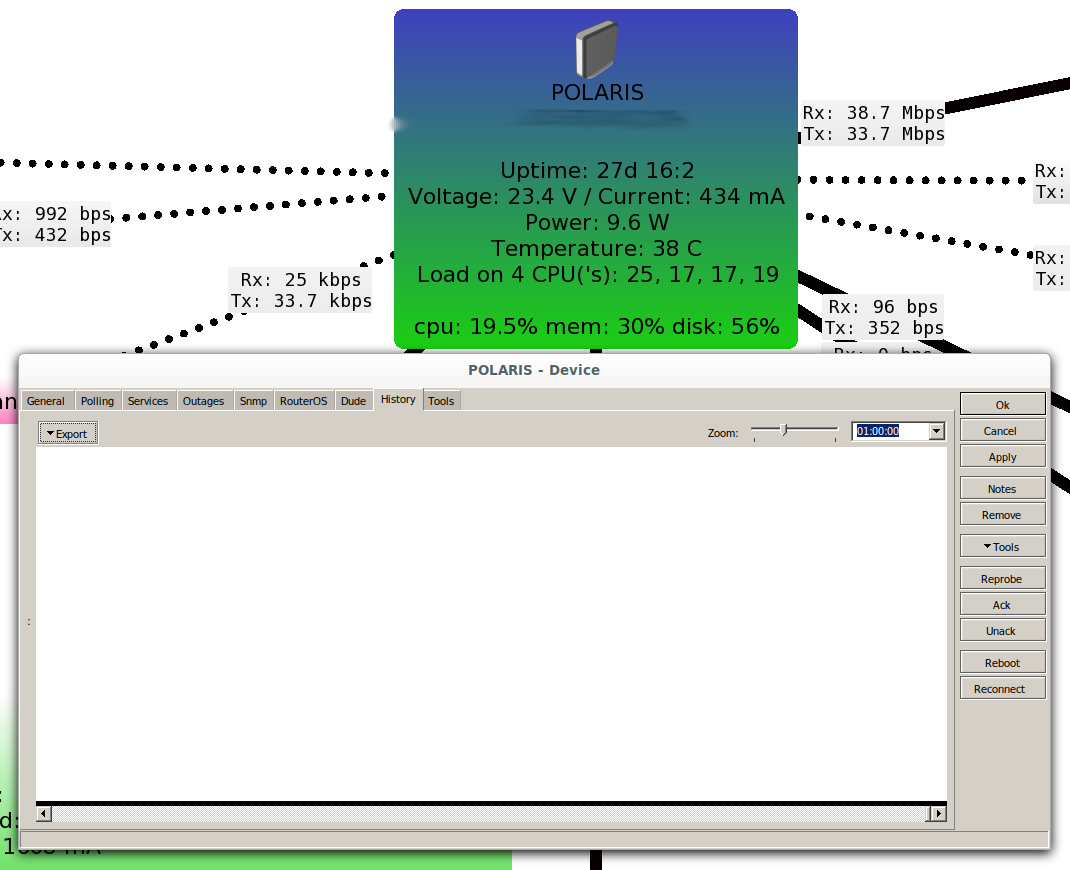Click the Power: 9.6 W reading
1070x870 pixels.
pos(597,222)
